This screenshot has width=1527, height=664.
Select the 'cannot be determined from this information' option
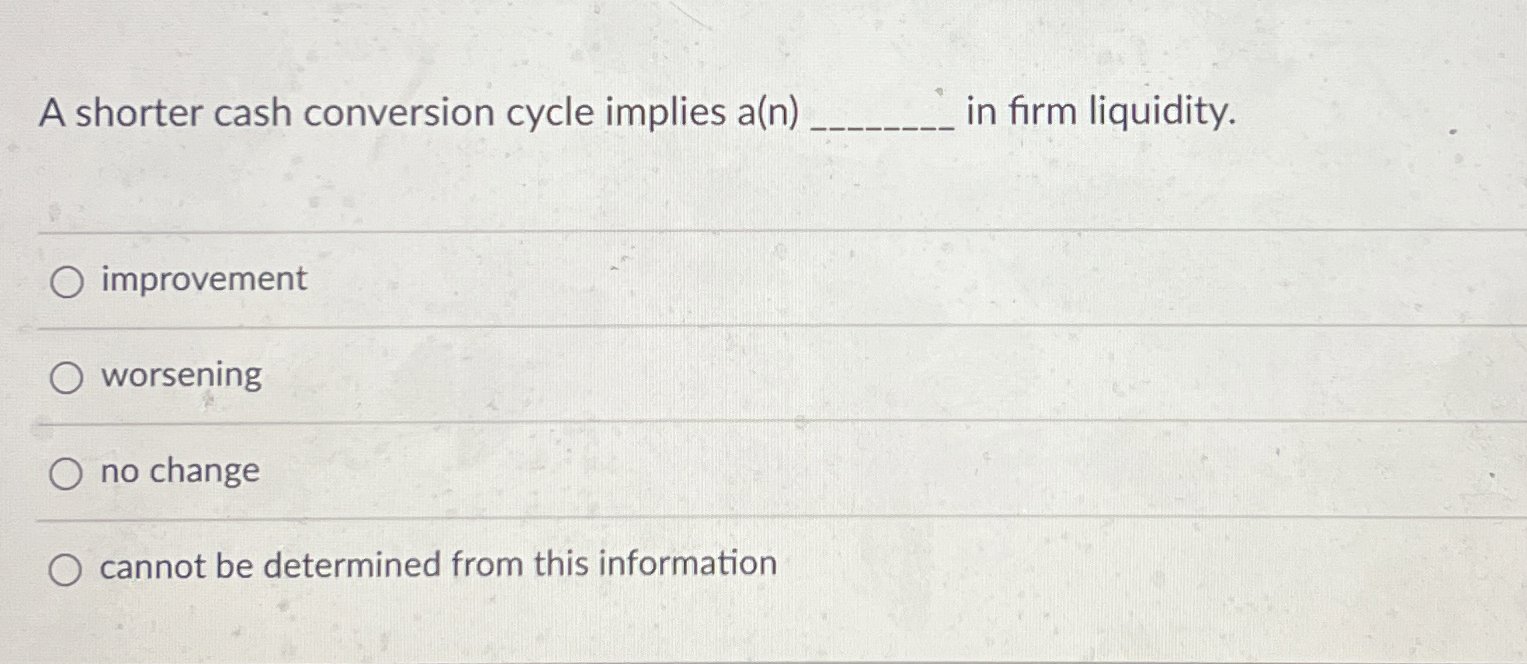[x=66, y=566]
